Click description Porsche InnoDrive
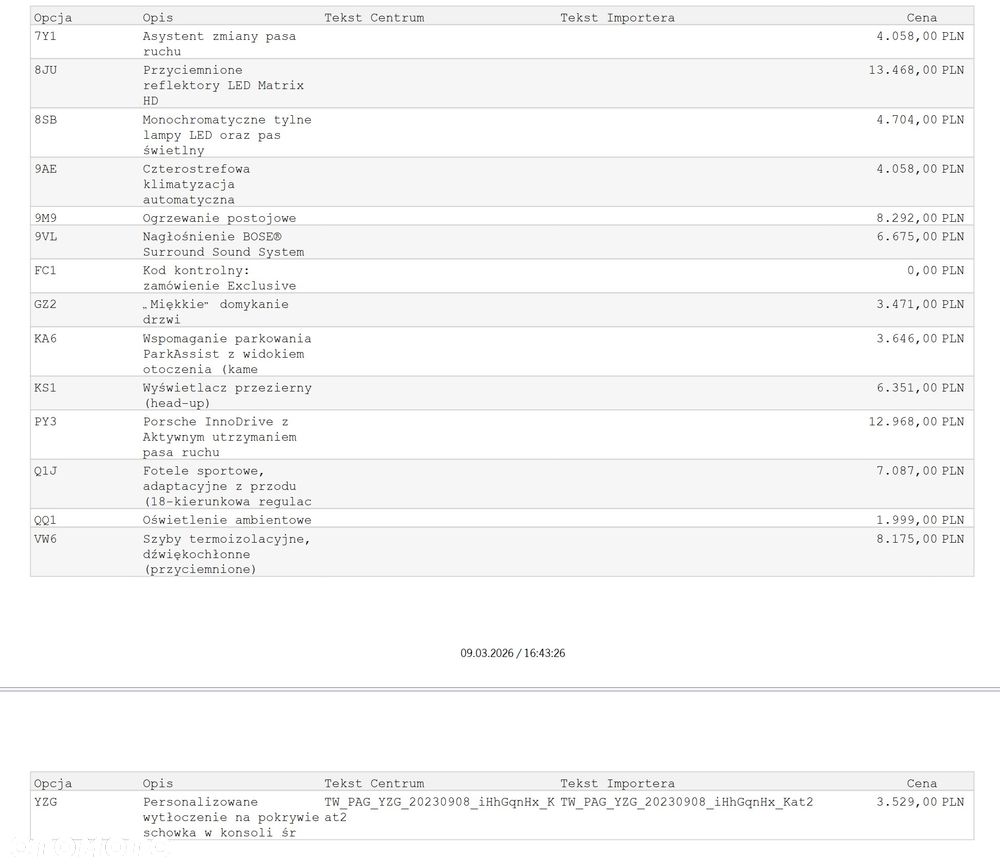 (219, 437)
